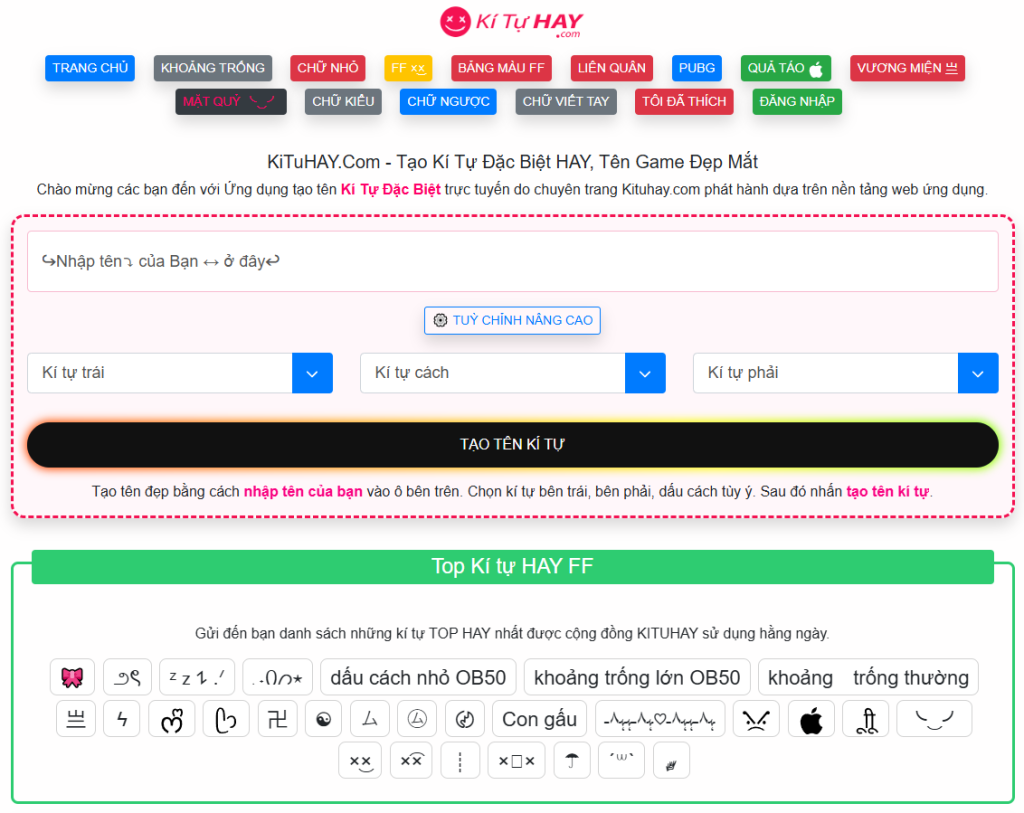This screenshot has height=813, width=1024.
Task: Select the heartbeat line symbol
Action: point(660,719)
